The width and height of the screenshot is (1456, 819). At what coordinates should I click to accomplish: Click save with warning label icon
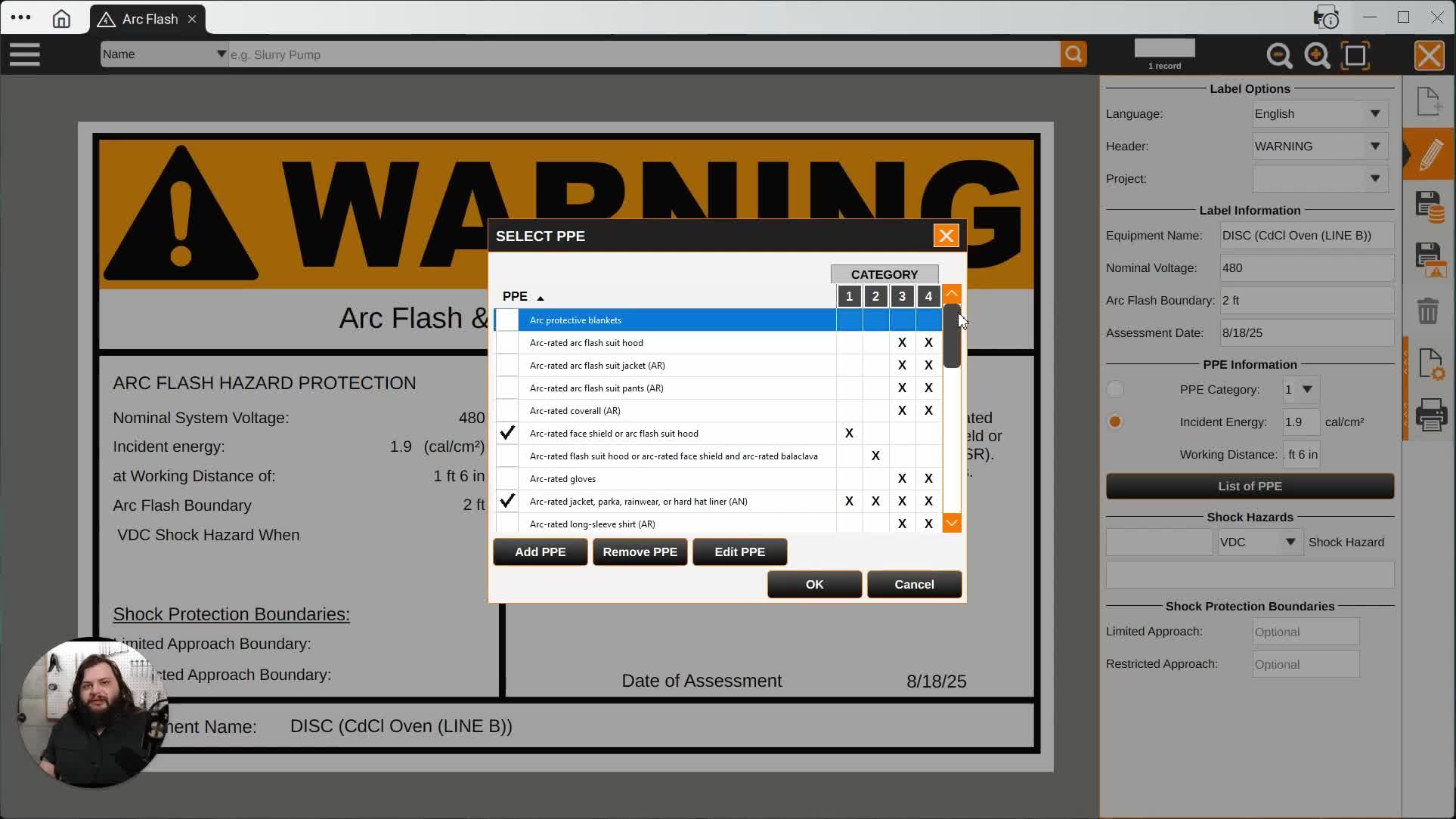[x=1430, y=259]
